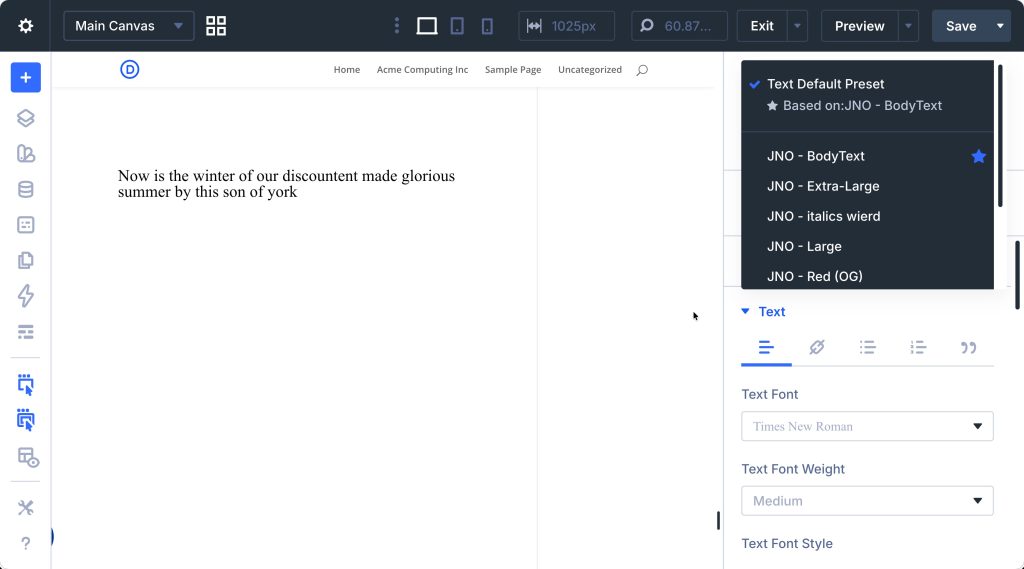This screenshot has height=569, width=1024.
Task: Open the Main Canvas dropdown
Action: point(128,26)
